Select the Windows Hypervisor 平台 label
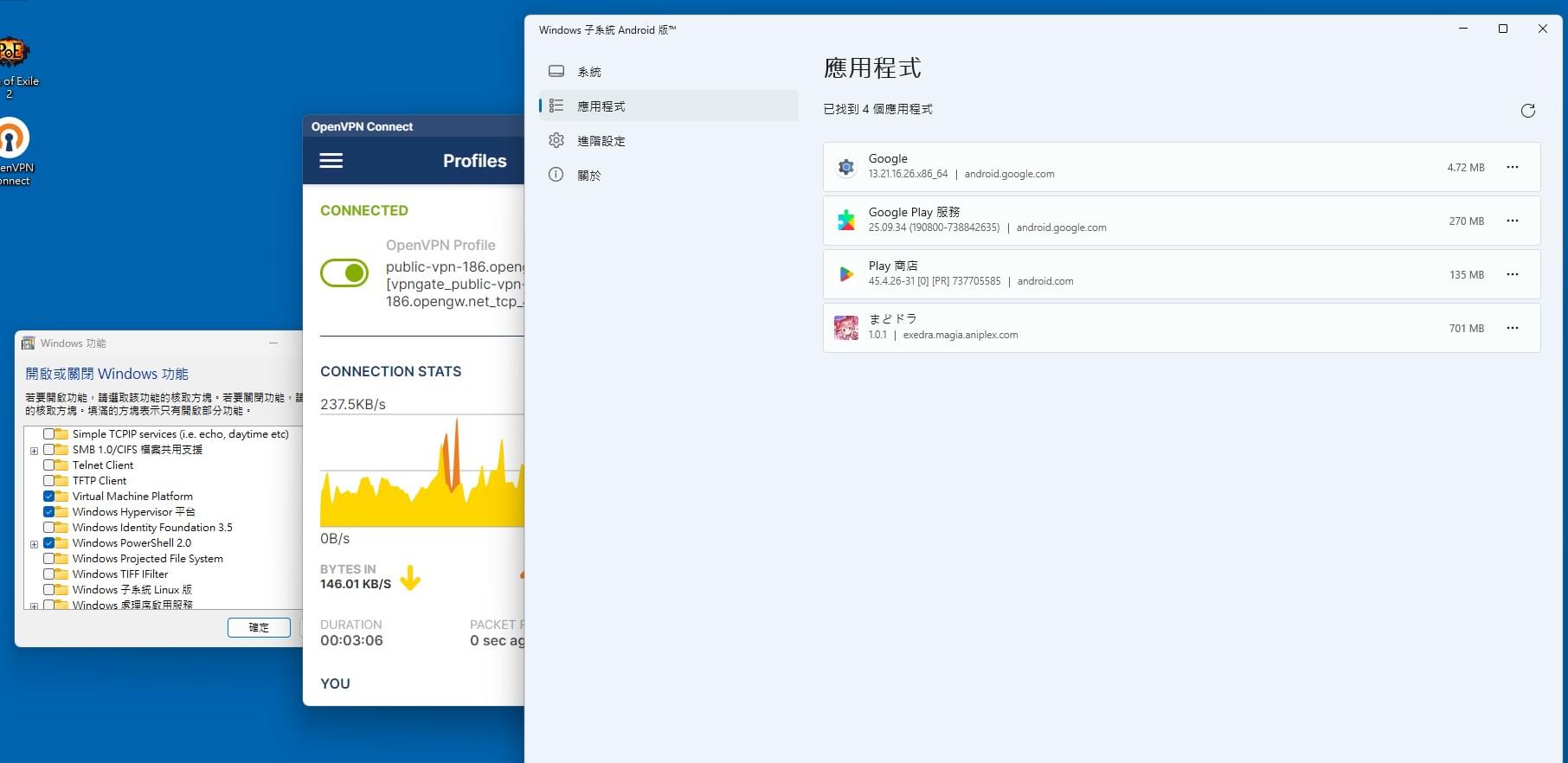Image resolution: width=1568 pixels, height=763 pixels. point(133,512)
